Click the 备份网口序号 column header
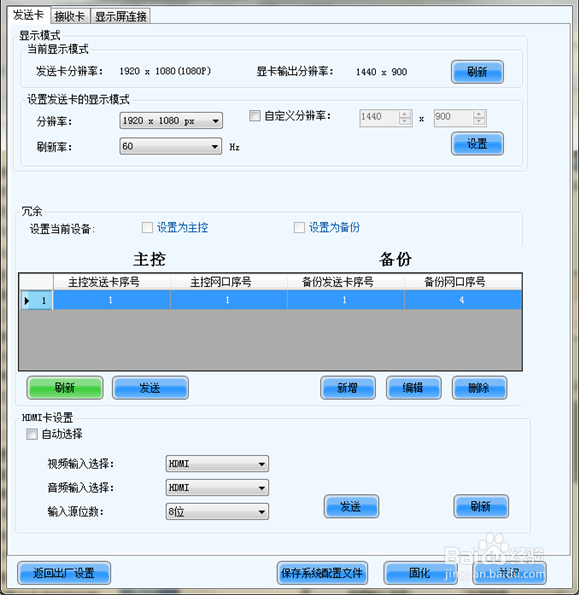The height and width of the screenshot is (595, 579). pos(463,282)
